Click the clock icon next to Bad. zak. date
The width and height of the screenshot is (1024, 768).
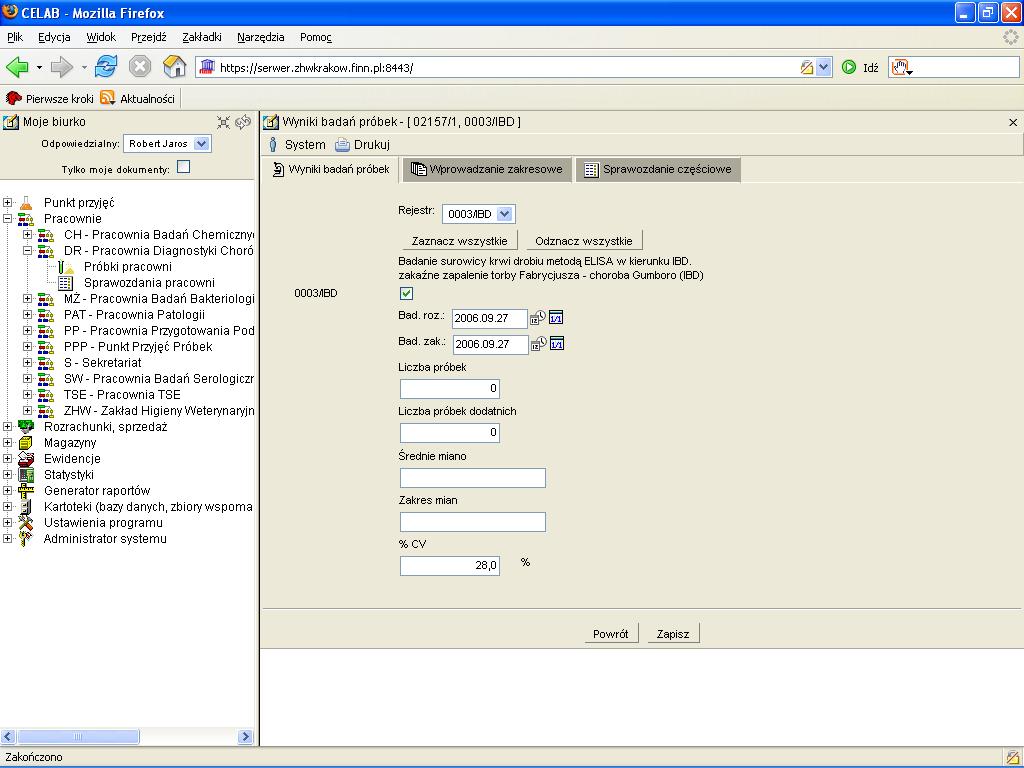tap(538, 344)
